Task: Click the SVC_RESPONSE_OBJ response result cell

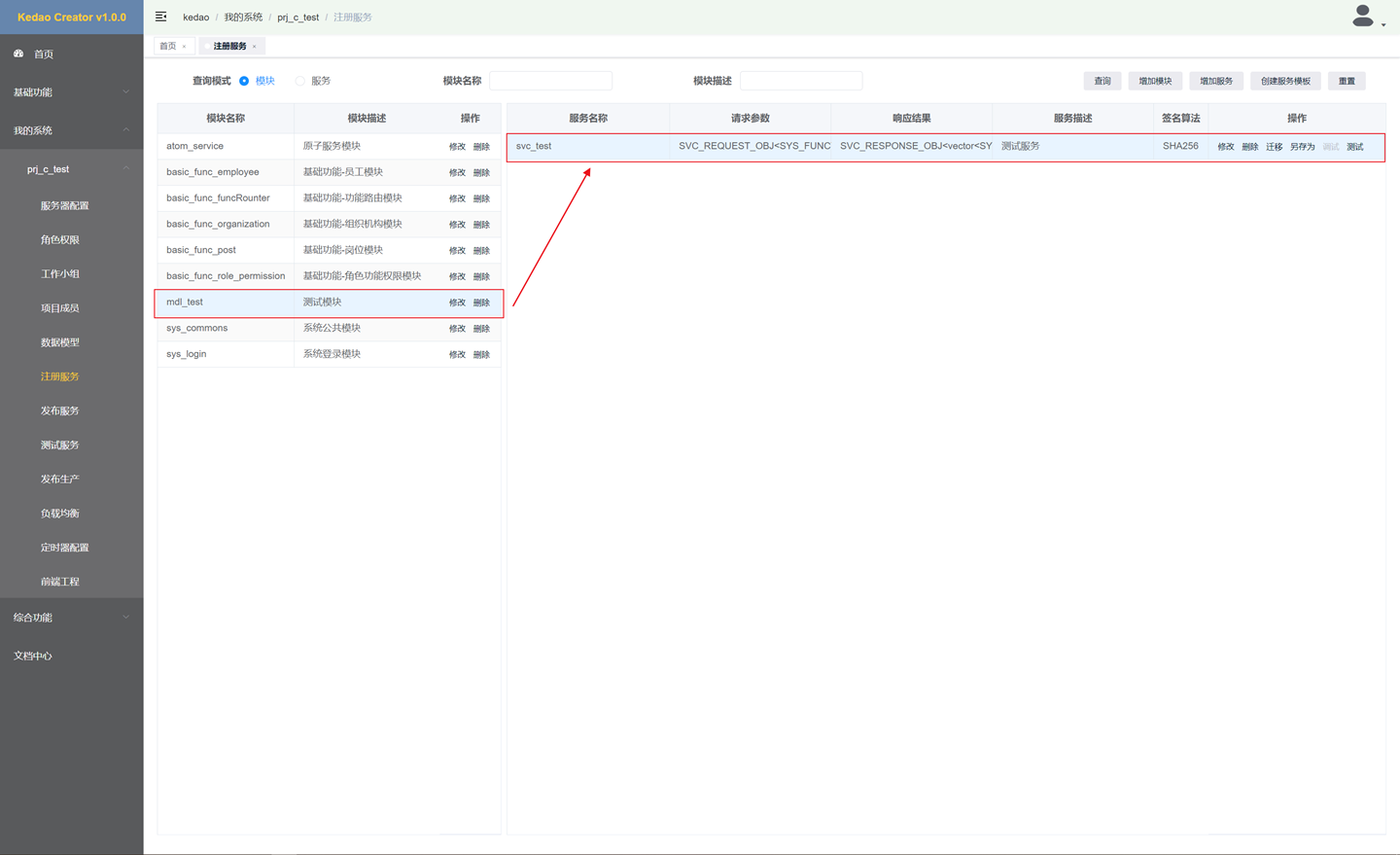Action: tap(912, 146)
